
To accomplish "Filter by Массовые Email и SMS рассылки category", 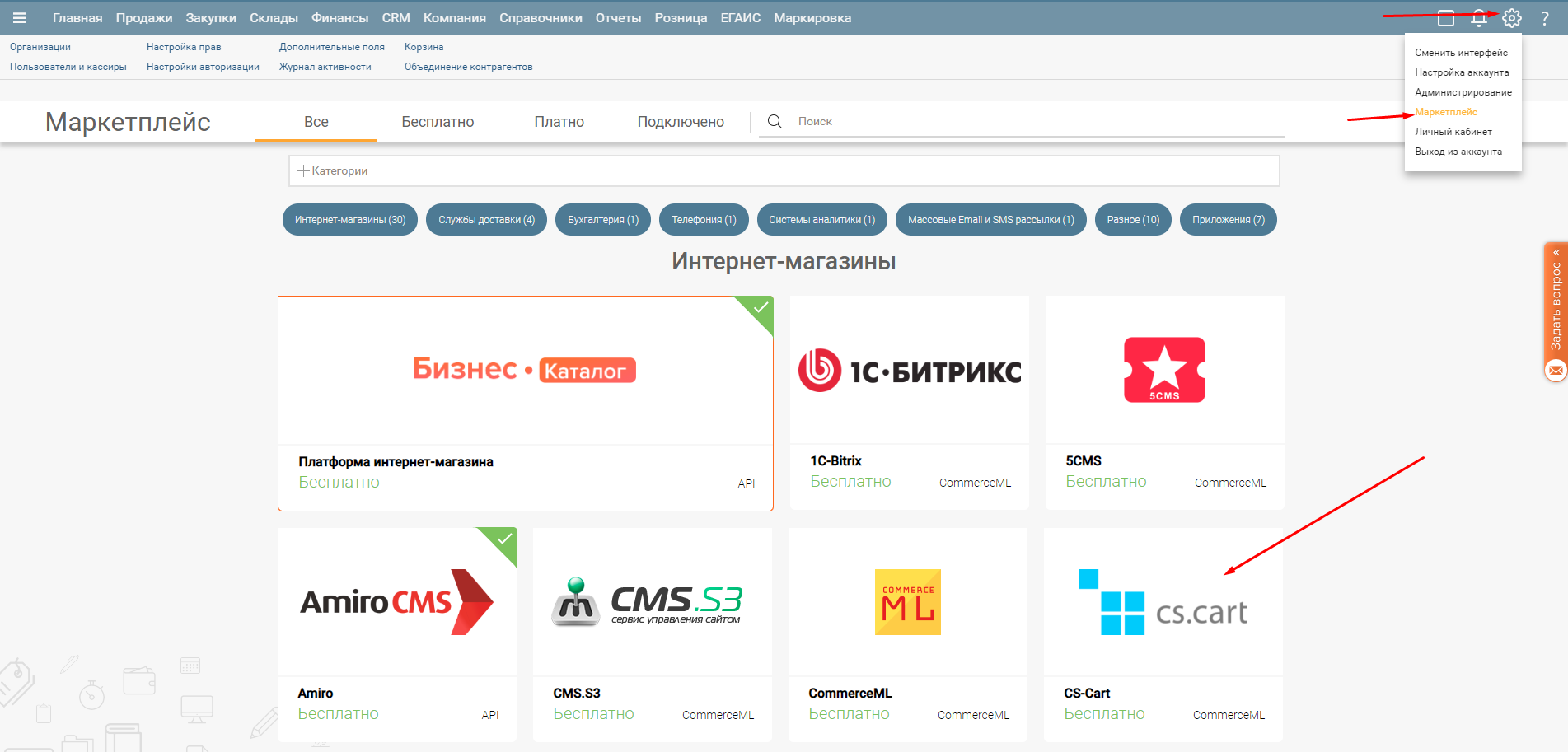I will tap(991, 220).
